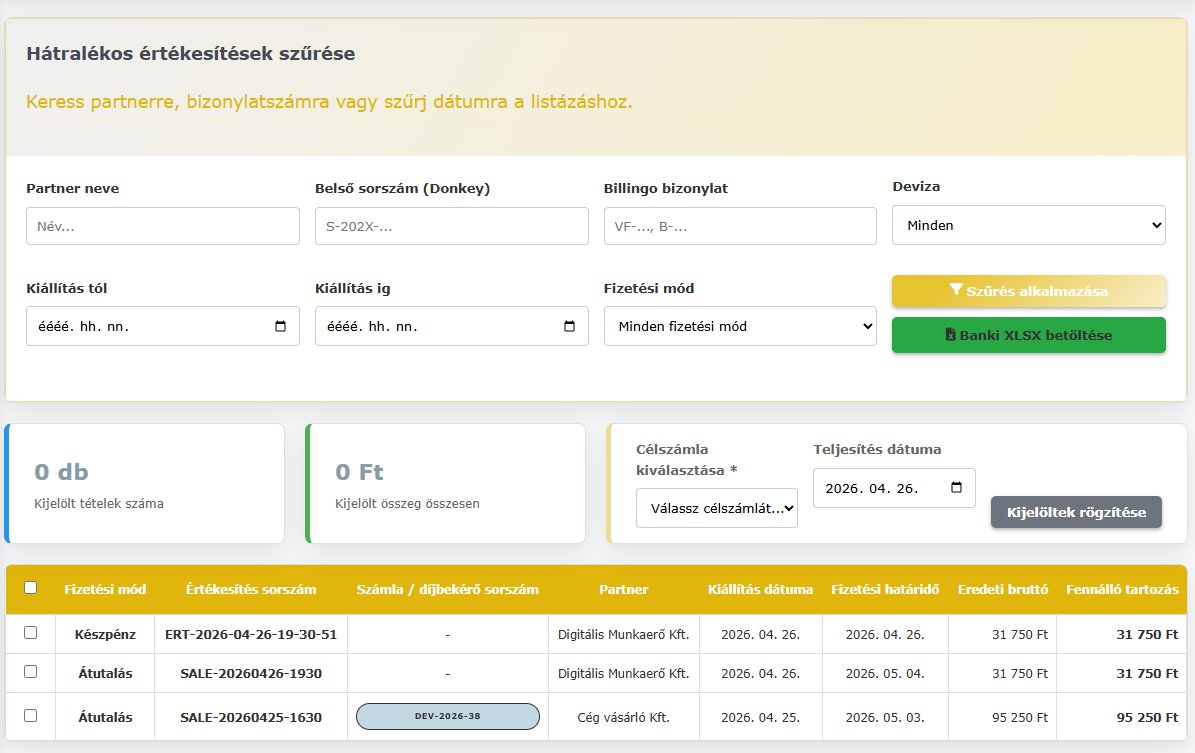Screen dimensions: 1195x753
Task: Click the Banki XLSX betöltése button
Action: (x=1028, y=335)
